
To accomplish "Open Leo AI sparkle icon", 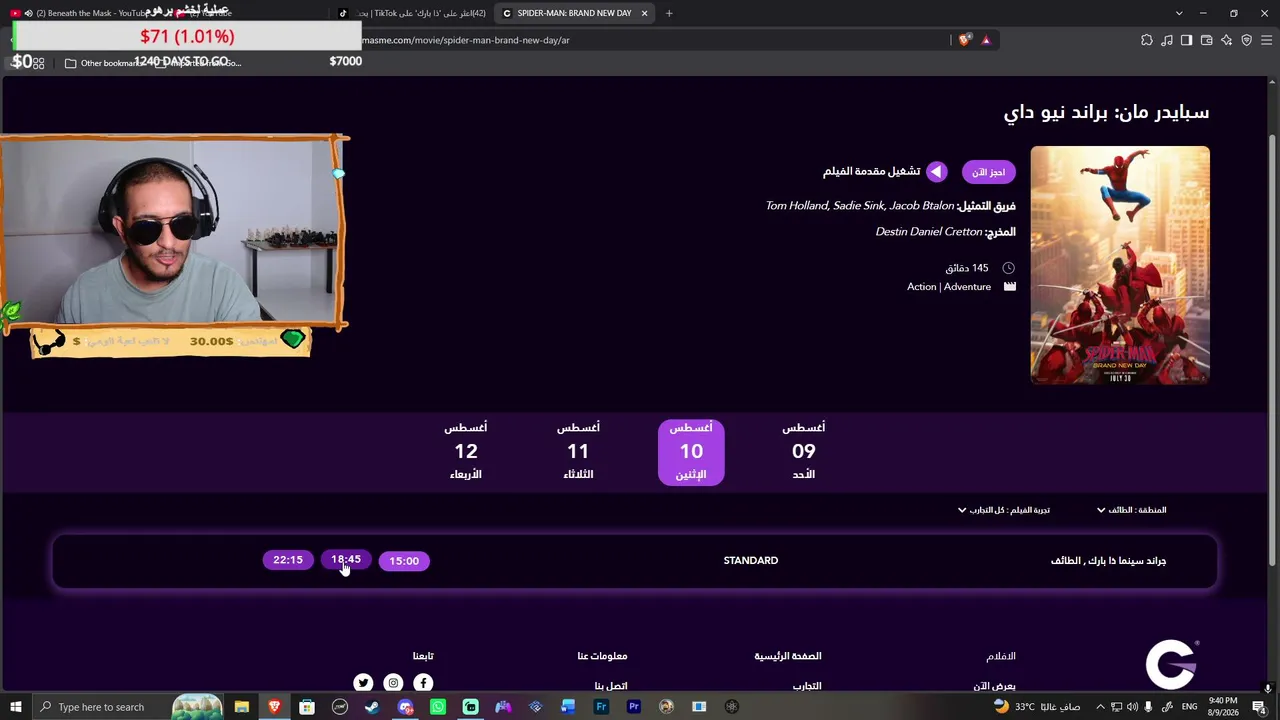I will tap(1226, 40).
